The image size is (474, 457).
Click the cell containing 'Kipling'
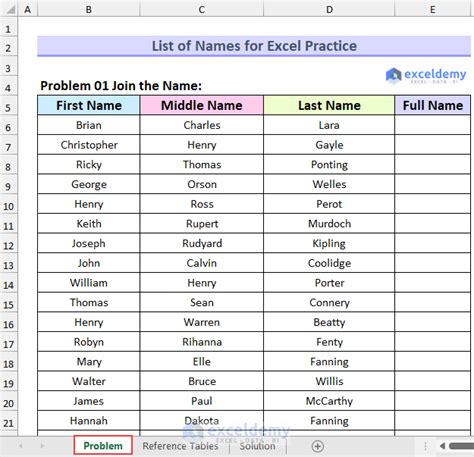329,243
